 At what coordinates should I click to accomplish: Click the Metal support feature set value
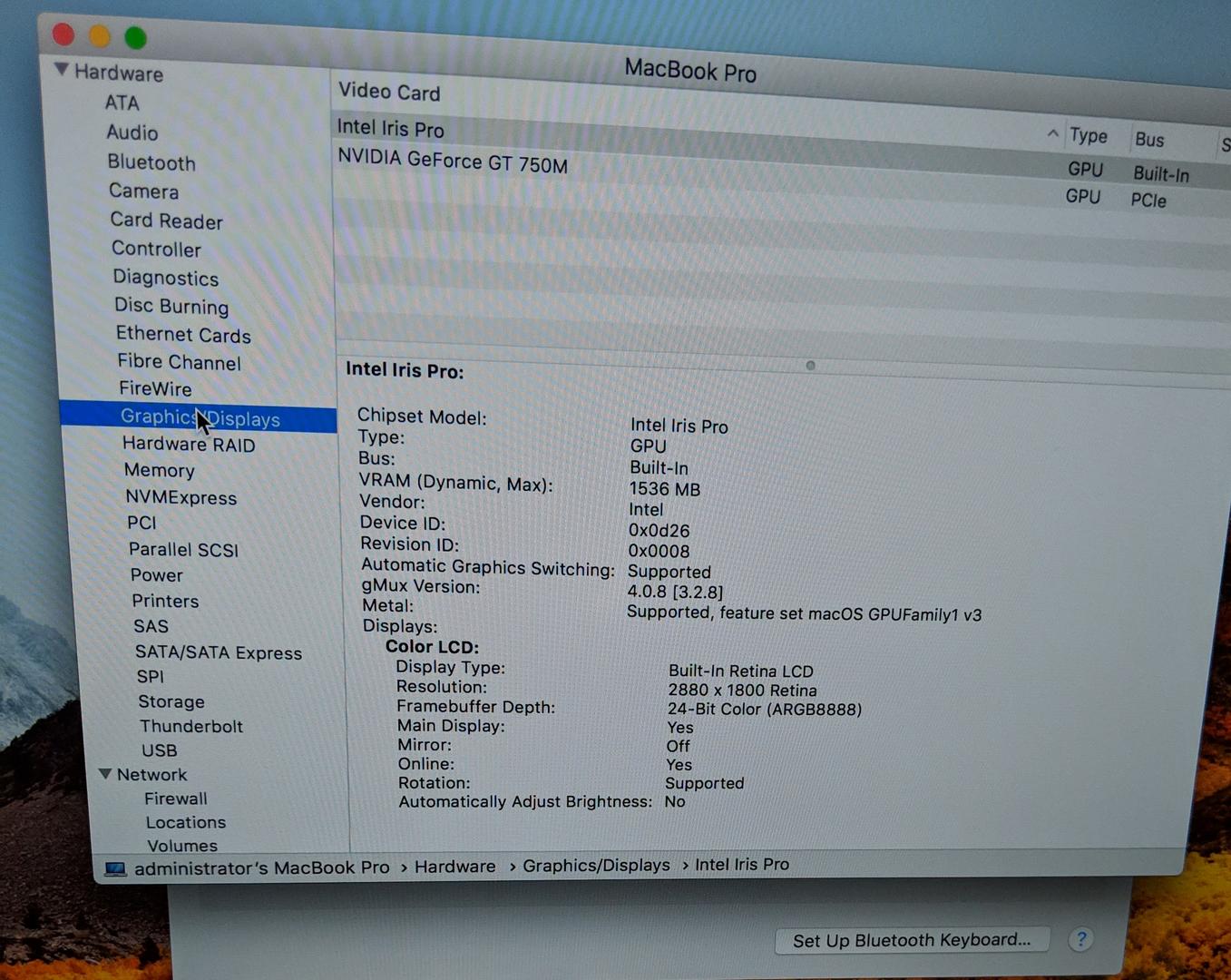[804, 613]
